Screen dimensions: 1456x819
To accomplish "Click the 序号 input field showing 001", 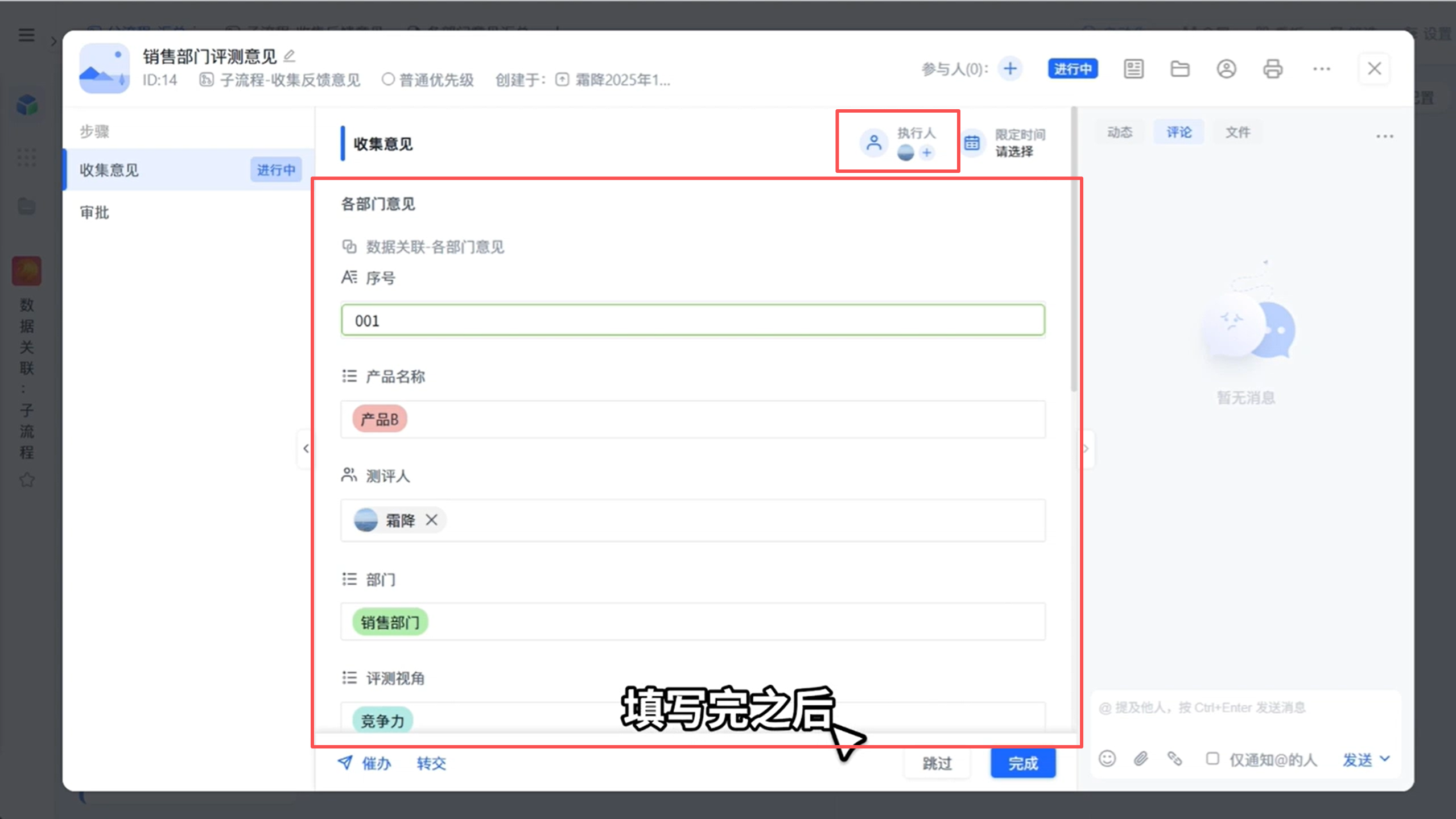I will pos(692,320).
